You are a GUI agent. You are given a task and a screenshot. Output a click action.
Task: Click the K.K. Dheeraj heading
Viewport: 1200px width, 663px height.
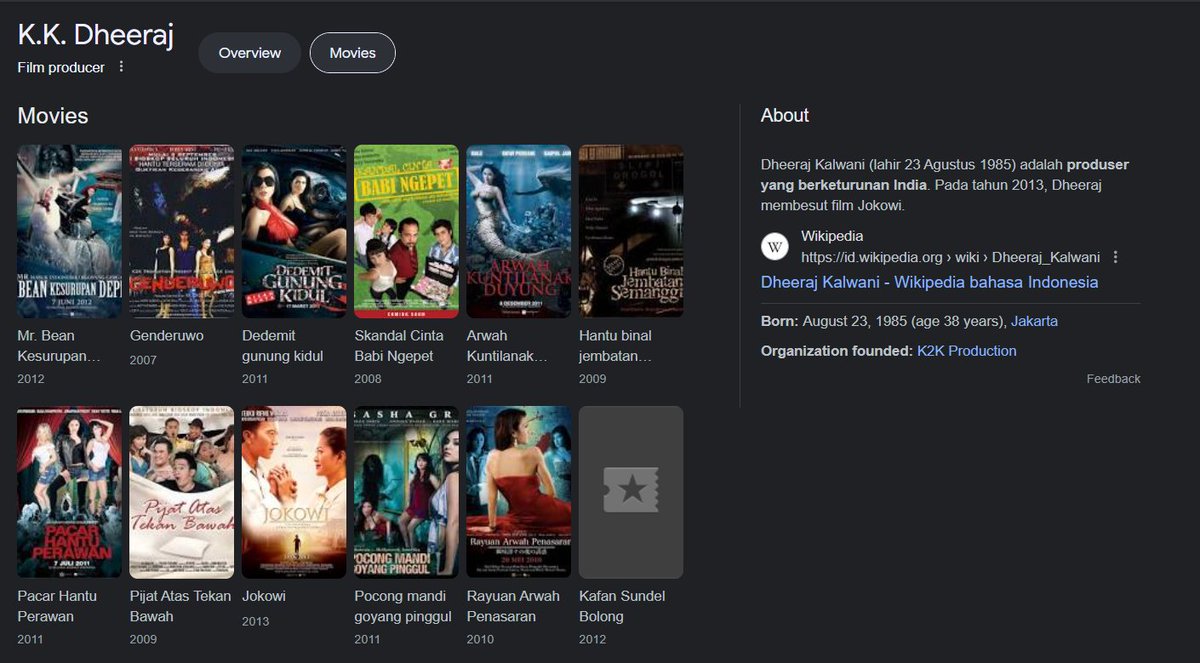pos(96,35)
